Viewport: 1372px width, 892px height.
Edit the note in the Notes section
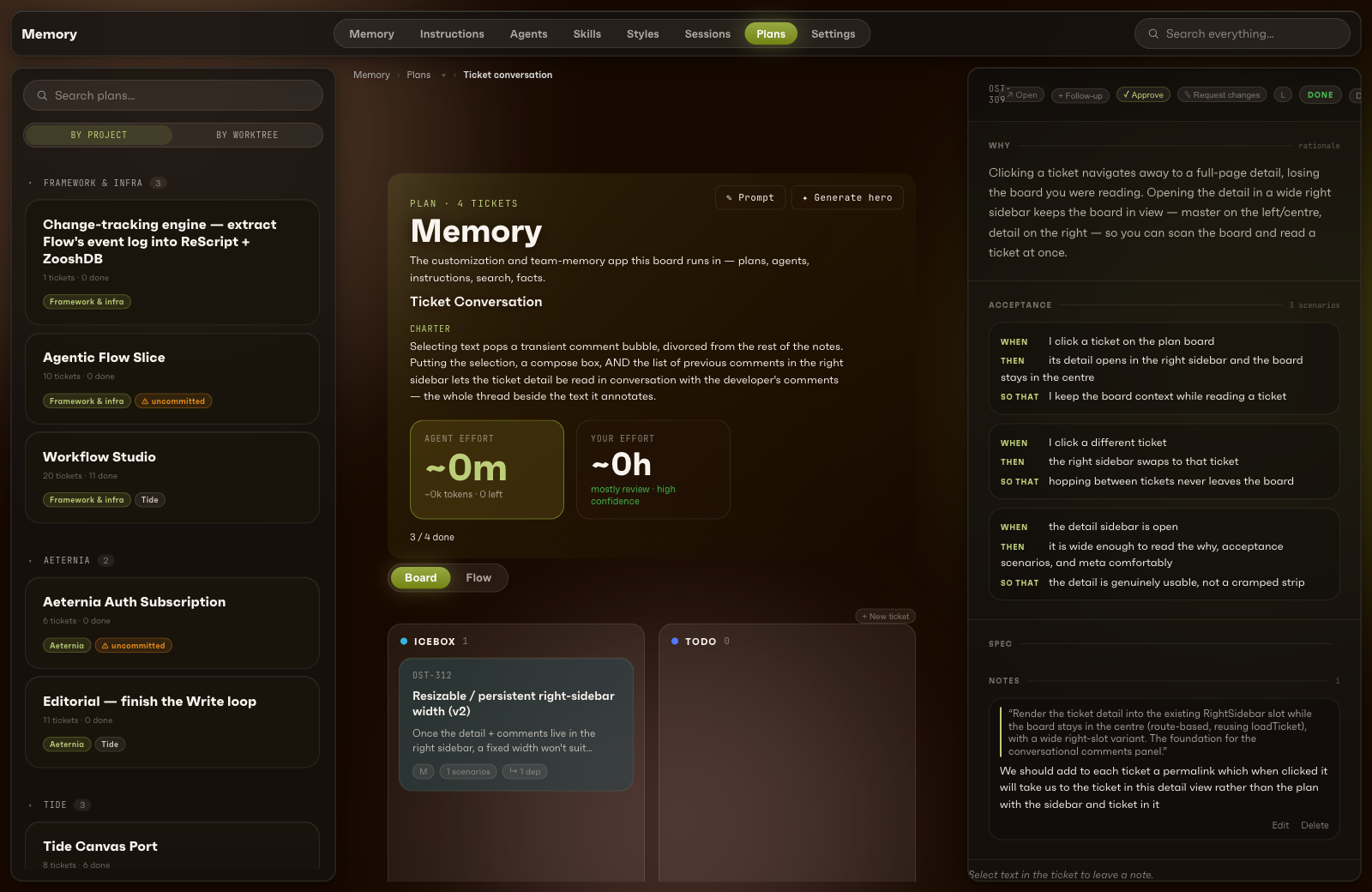click(x=1280, y=826)
